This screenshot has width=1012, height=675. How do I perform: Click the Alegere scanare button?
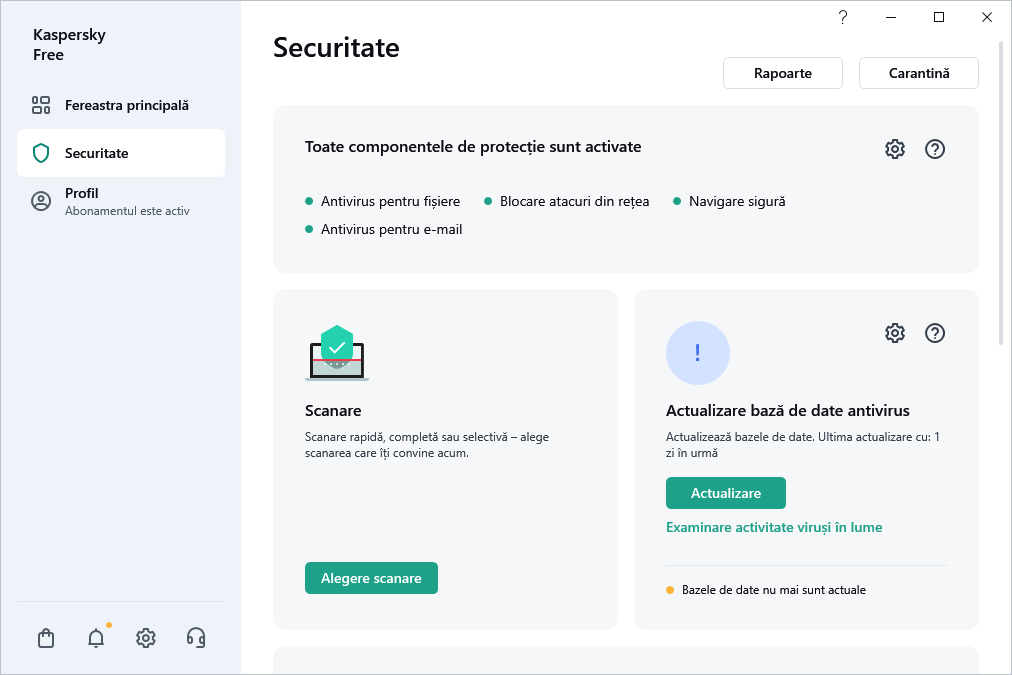point(371,578)
